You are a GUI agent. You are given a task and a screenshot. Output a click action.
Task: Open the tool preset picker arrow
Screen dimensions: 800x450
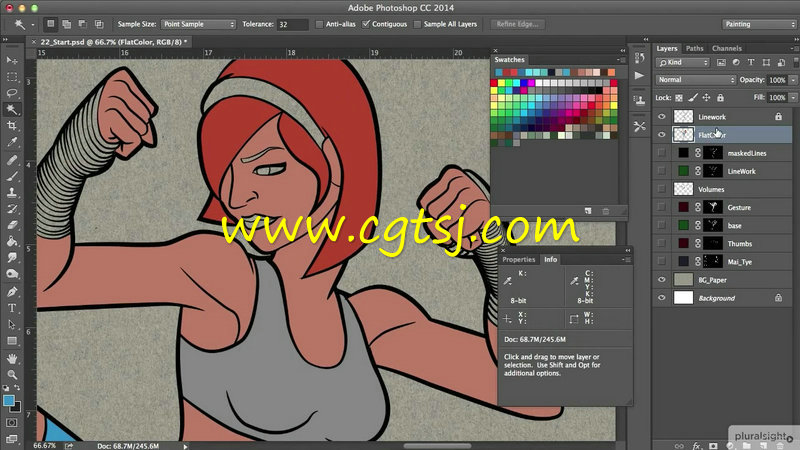coord(33,24)
